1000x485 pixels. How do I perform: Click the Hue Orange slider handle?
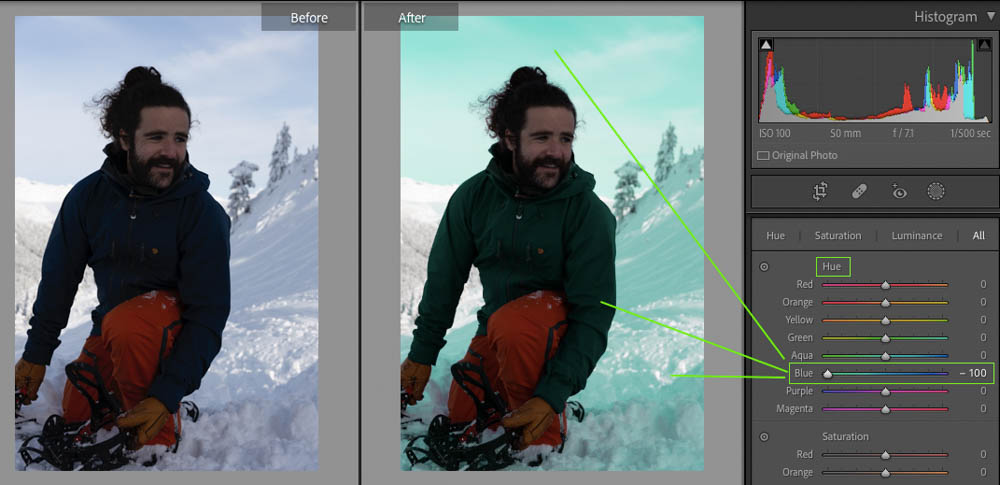885,303
